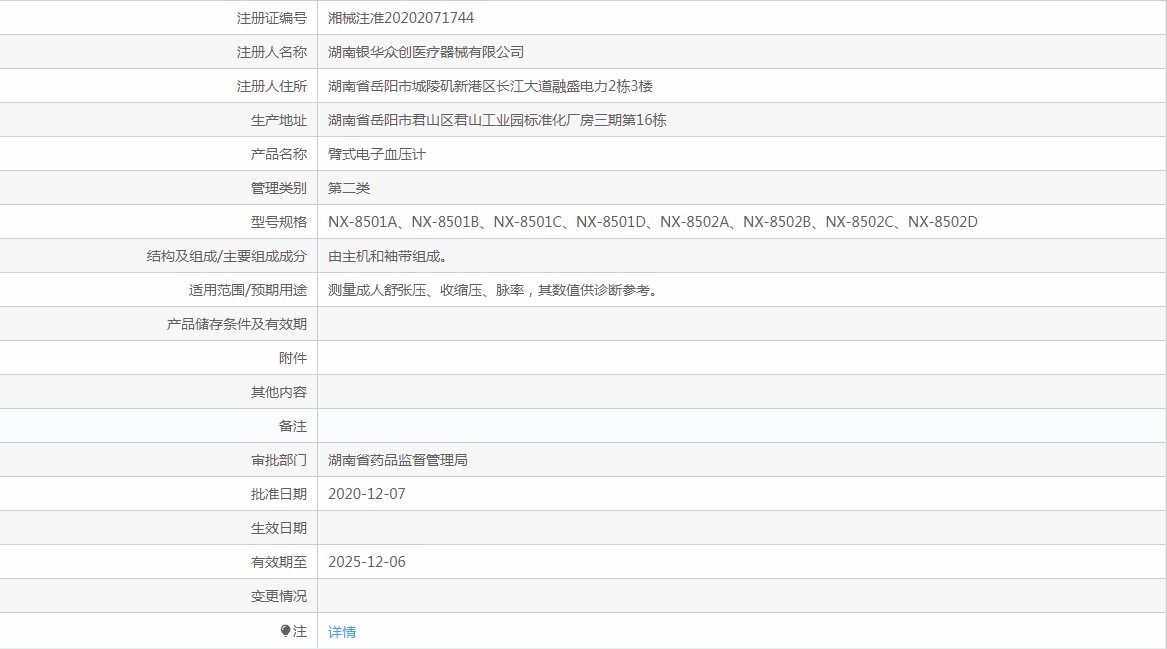Select the company name 湖南银华众创医疗器械有限公司
The width and height of the screenshot is (1167, 649).
(x=426, y=52)
